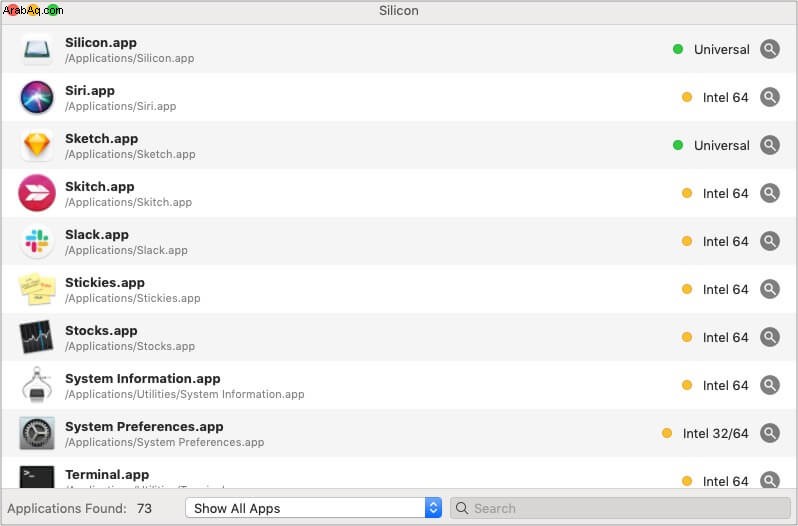Click the /Applications/Skitch.app path

(x=128, y=202)
